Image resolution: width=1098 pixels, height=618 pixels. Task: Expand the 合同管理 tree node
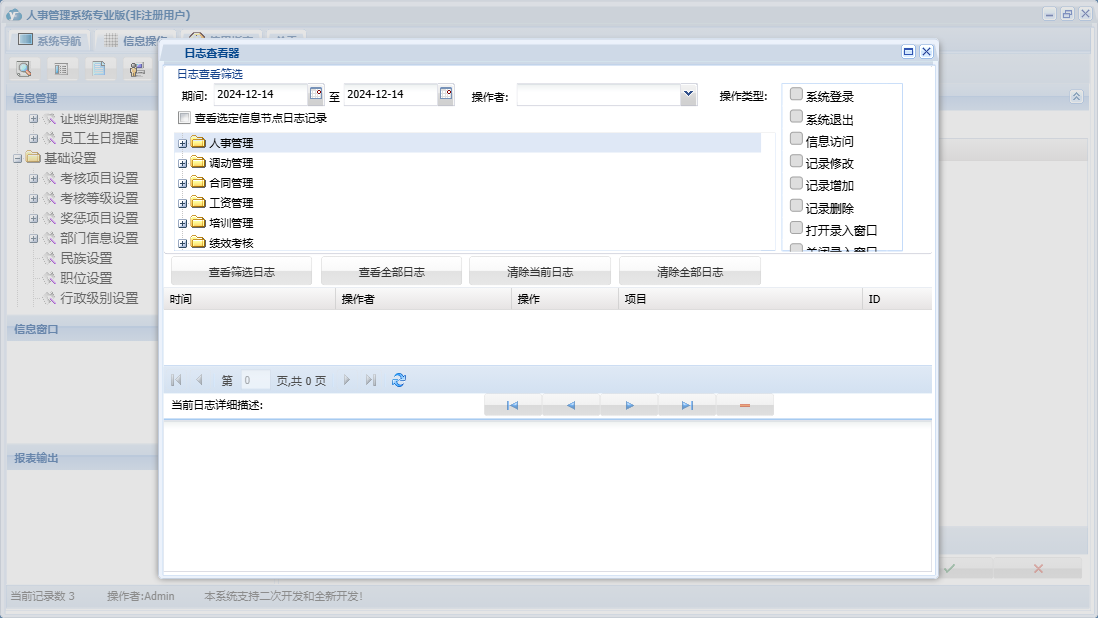(182, 183)
